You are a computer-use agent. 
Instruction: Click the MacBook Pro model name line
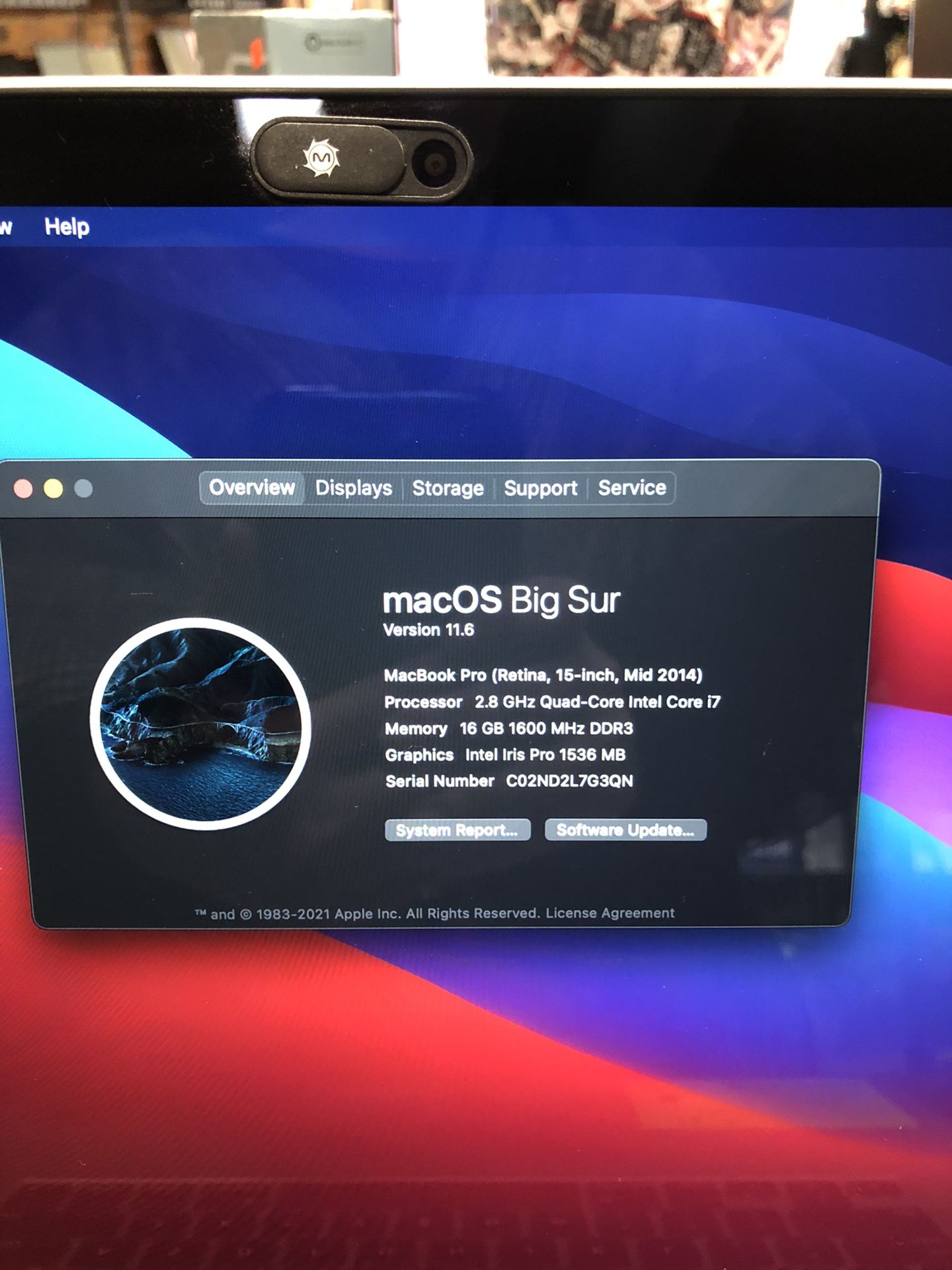tap(543, 675)
